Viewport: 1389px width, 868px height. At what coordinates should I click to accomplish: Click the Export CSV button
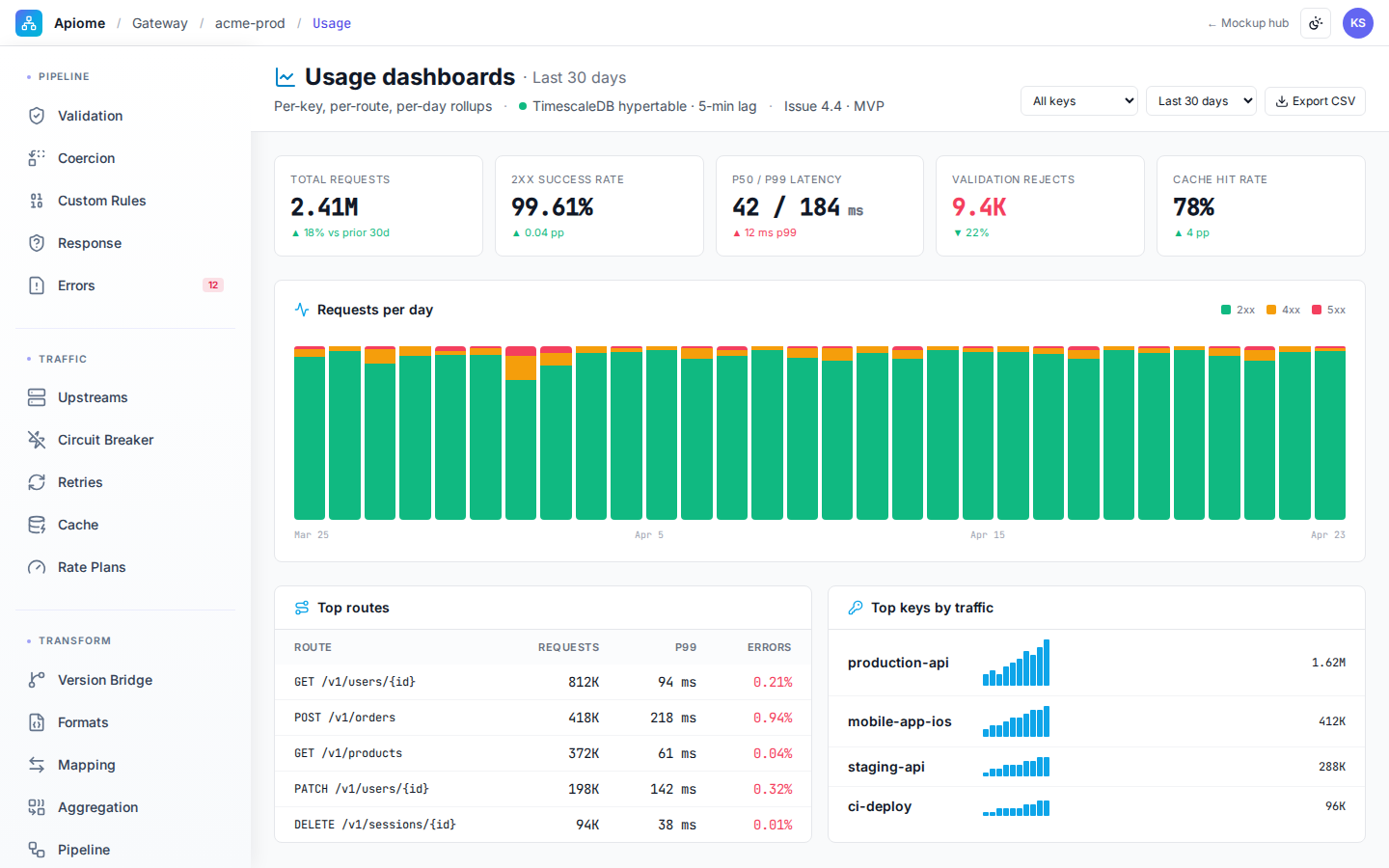pos(1315,101)
